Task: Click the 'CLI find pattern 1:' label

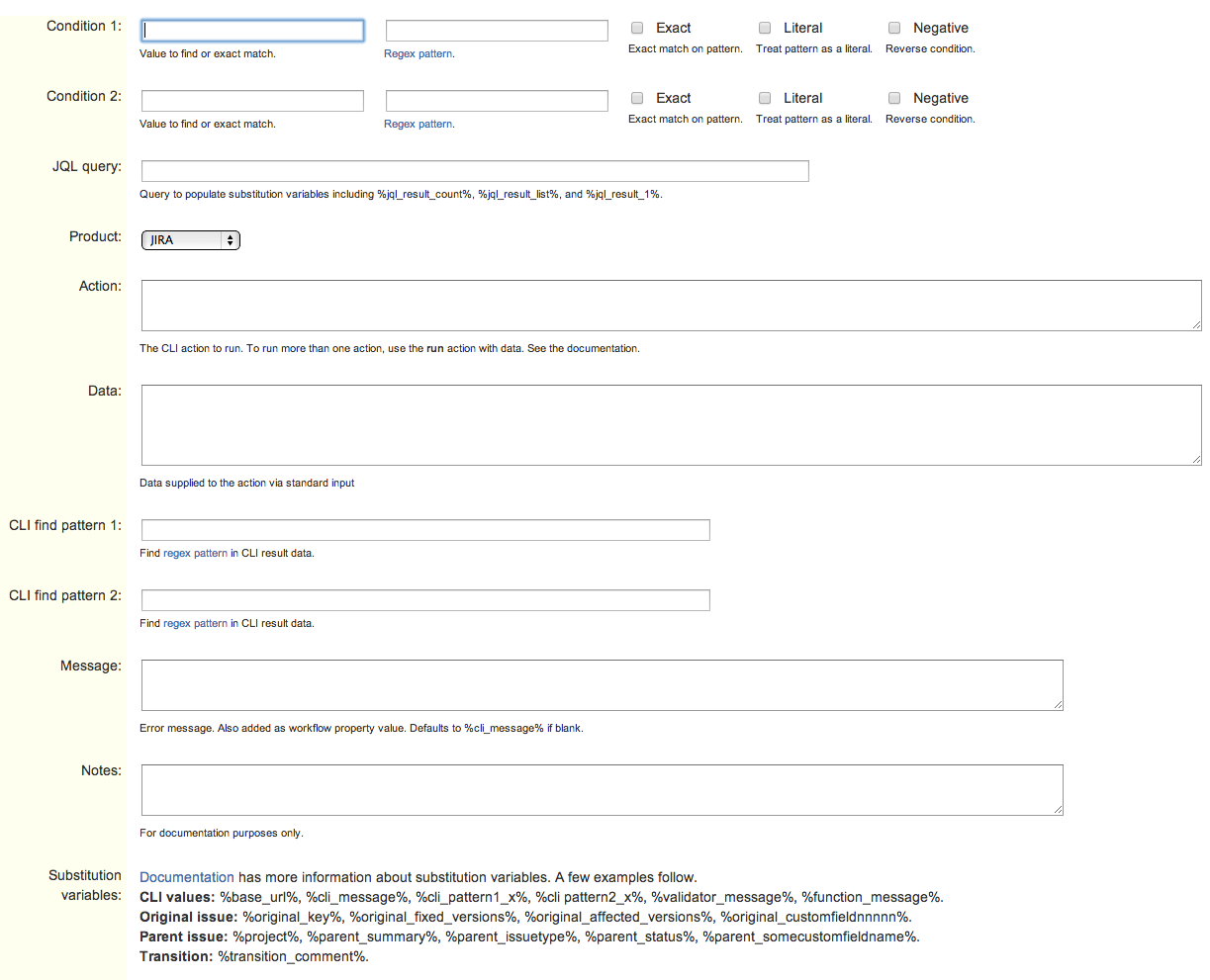Action: tap(65, 526)
